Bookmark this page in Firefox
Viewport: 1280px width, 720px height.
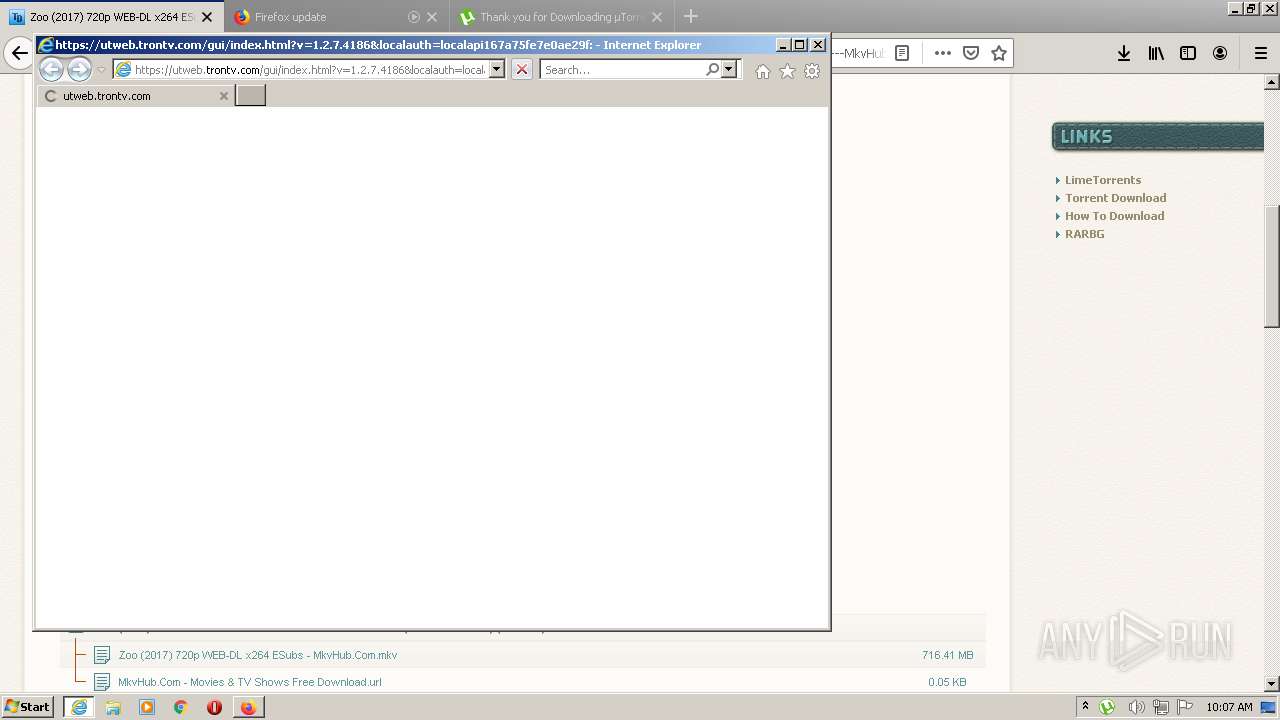pos(999,53)
